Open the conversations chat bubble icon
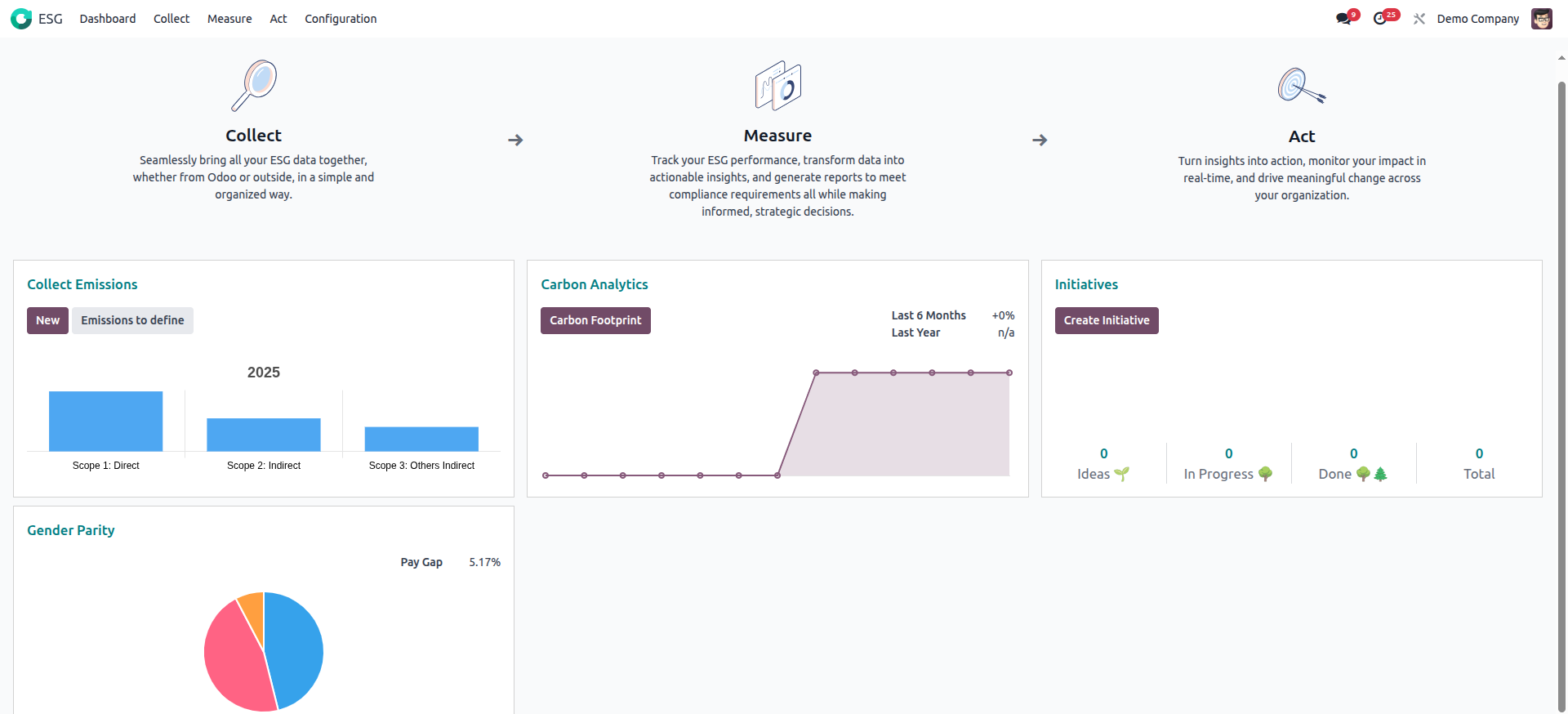This screenshot has height=714, width=1568. [1343, 19]
